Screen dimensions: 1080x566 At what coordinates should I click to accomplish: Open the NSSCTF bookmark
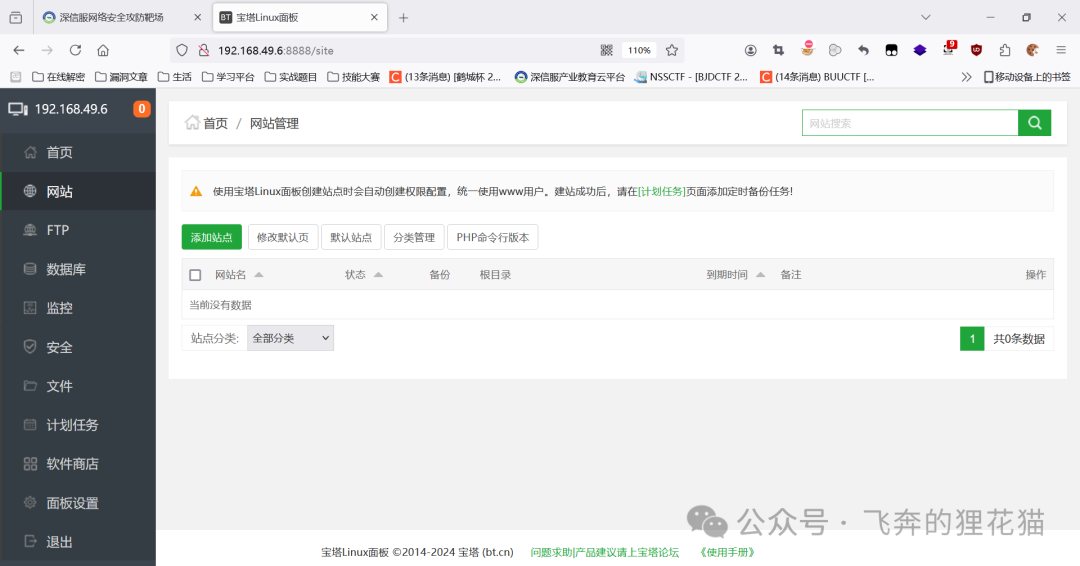pos(692,77)
